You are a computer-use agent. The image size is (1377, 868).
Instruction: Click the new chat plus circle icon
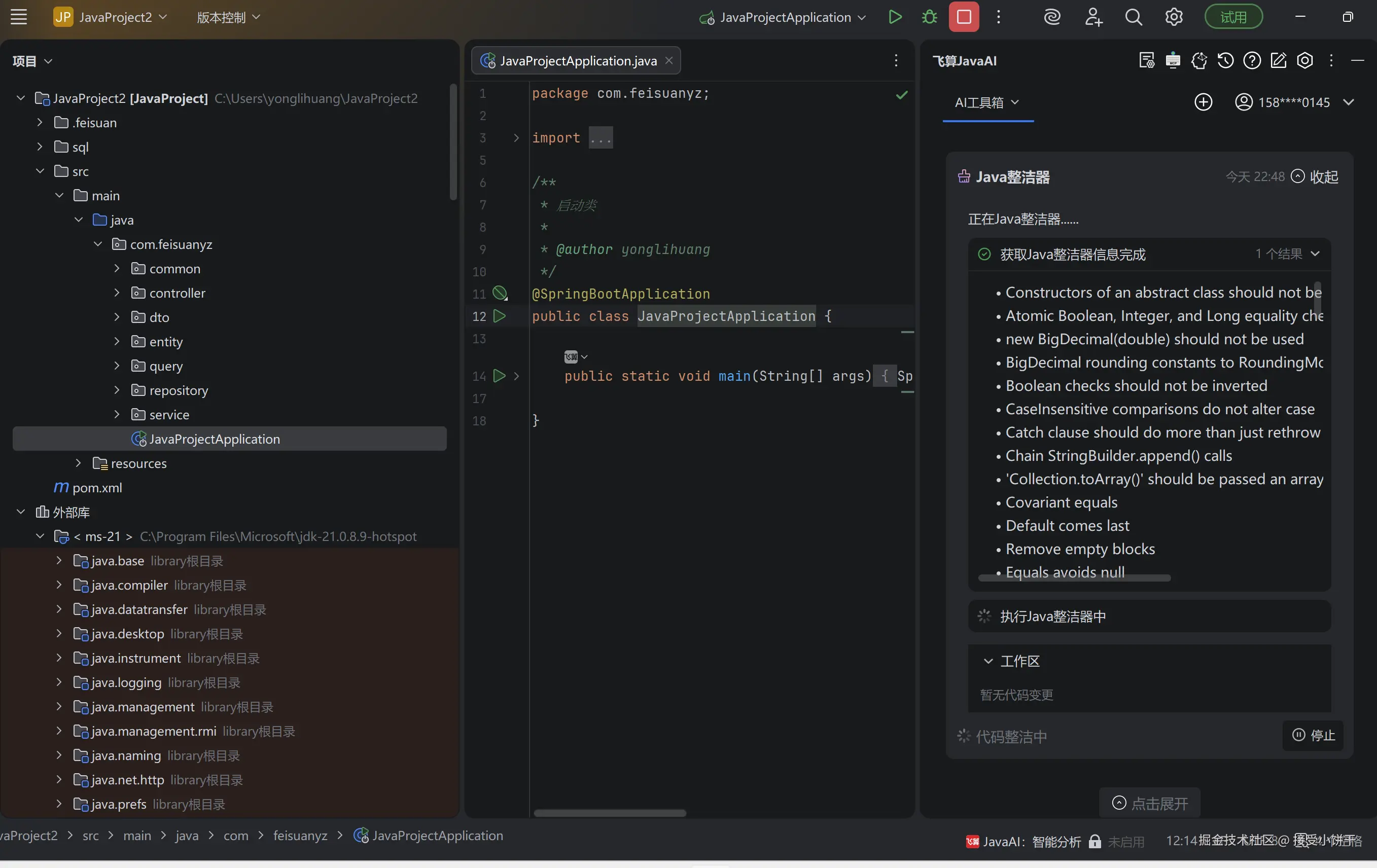click(1203, 102)
